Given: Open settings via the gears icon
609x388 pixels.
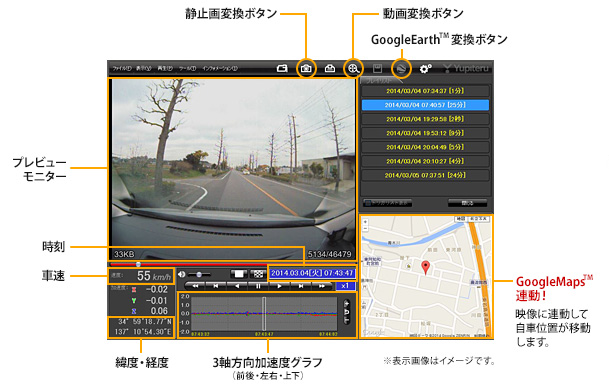Looking at the screenshot, I should tap(425, 69).
